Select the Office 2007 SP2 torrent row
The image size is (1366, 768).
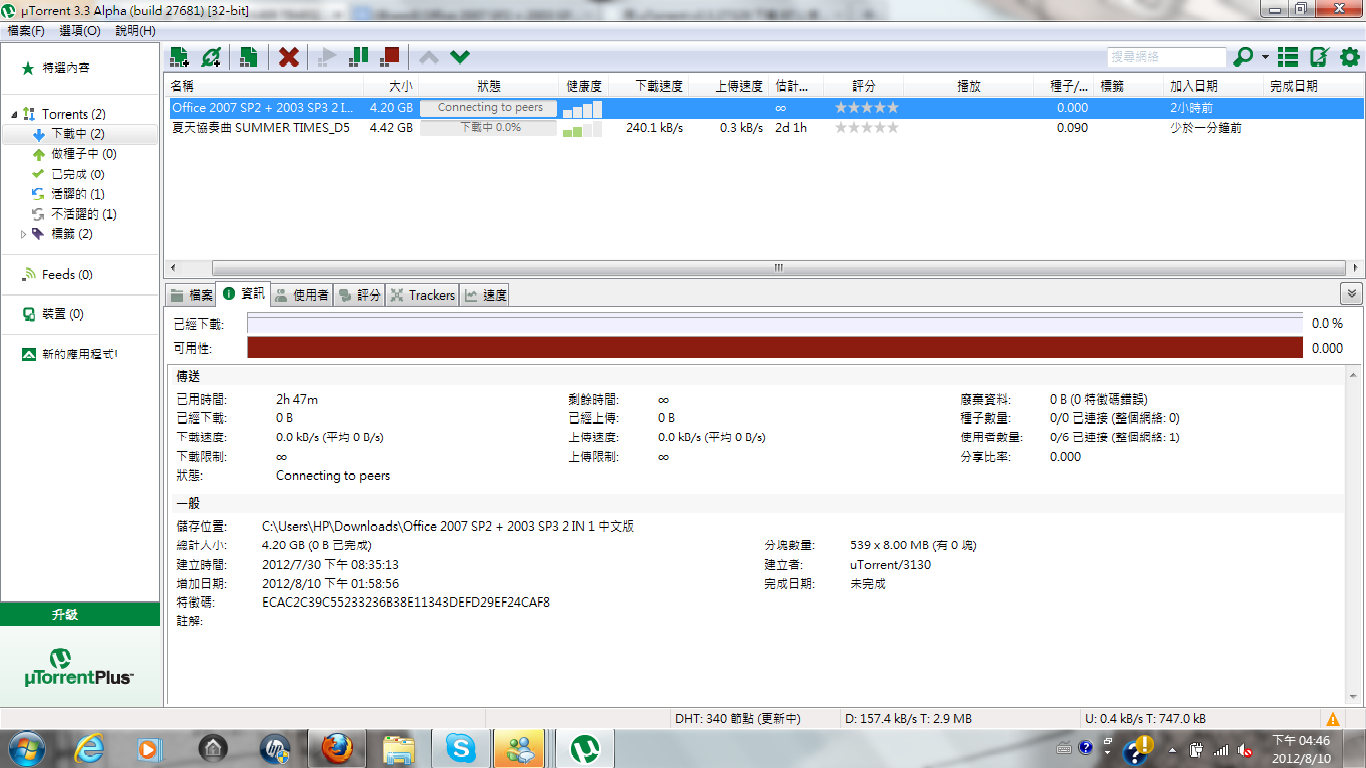(x=764, y=108)
